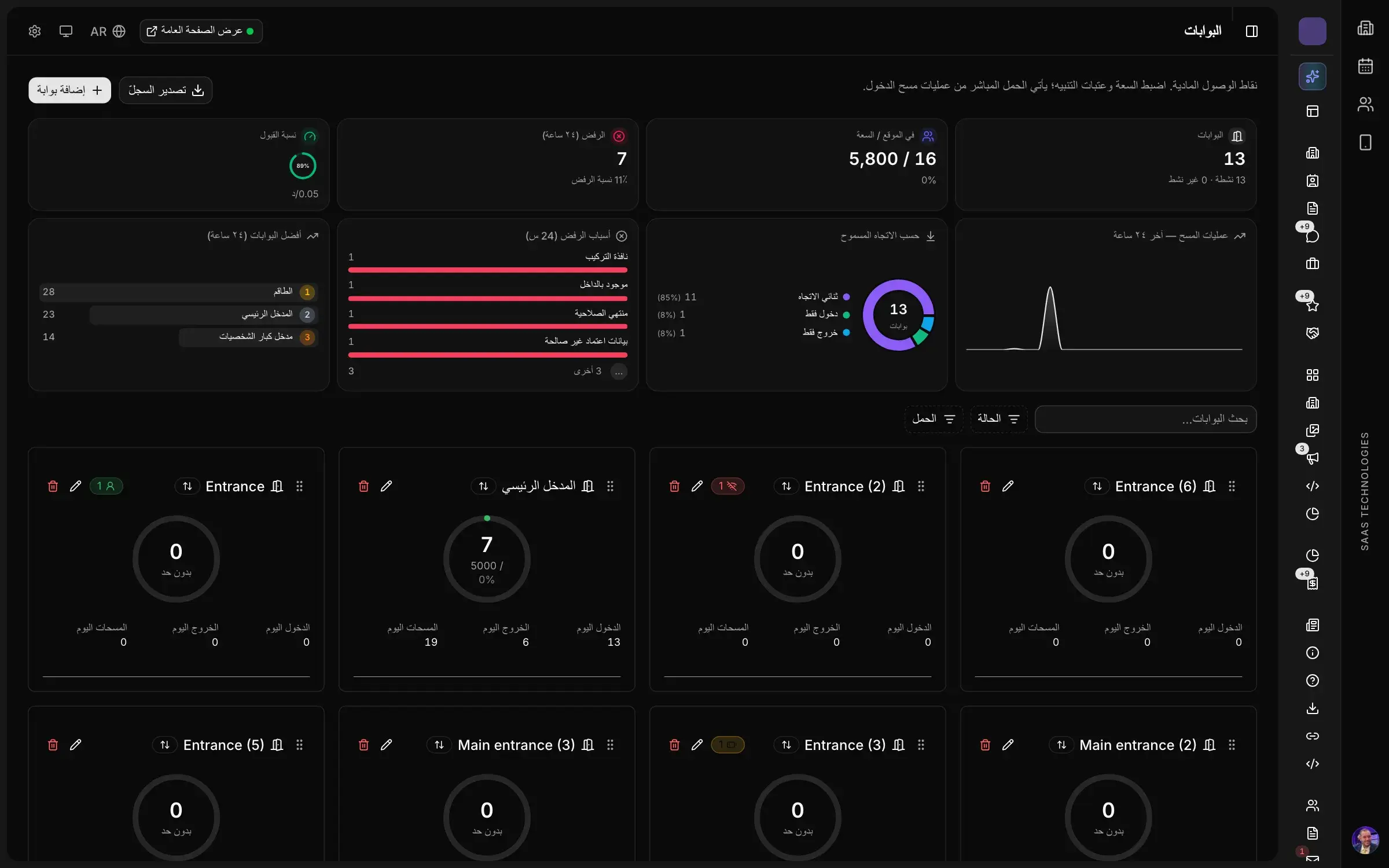The image size is (1389, 868).
Task: Open the mobile device icon in rail
Action: 1365,142
